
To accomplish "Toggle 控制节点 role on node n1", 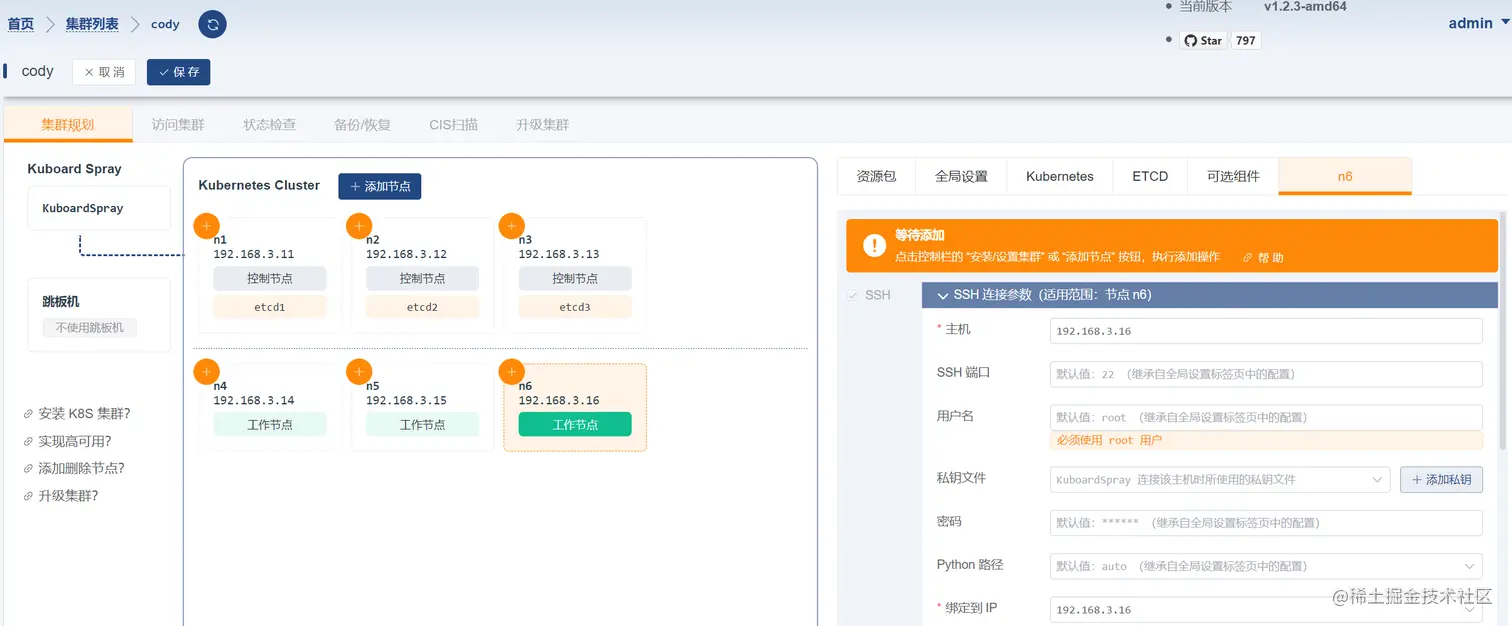I will (x=270, y=278).
